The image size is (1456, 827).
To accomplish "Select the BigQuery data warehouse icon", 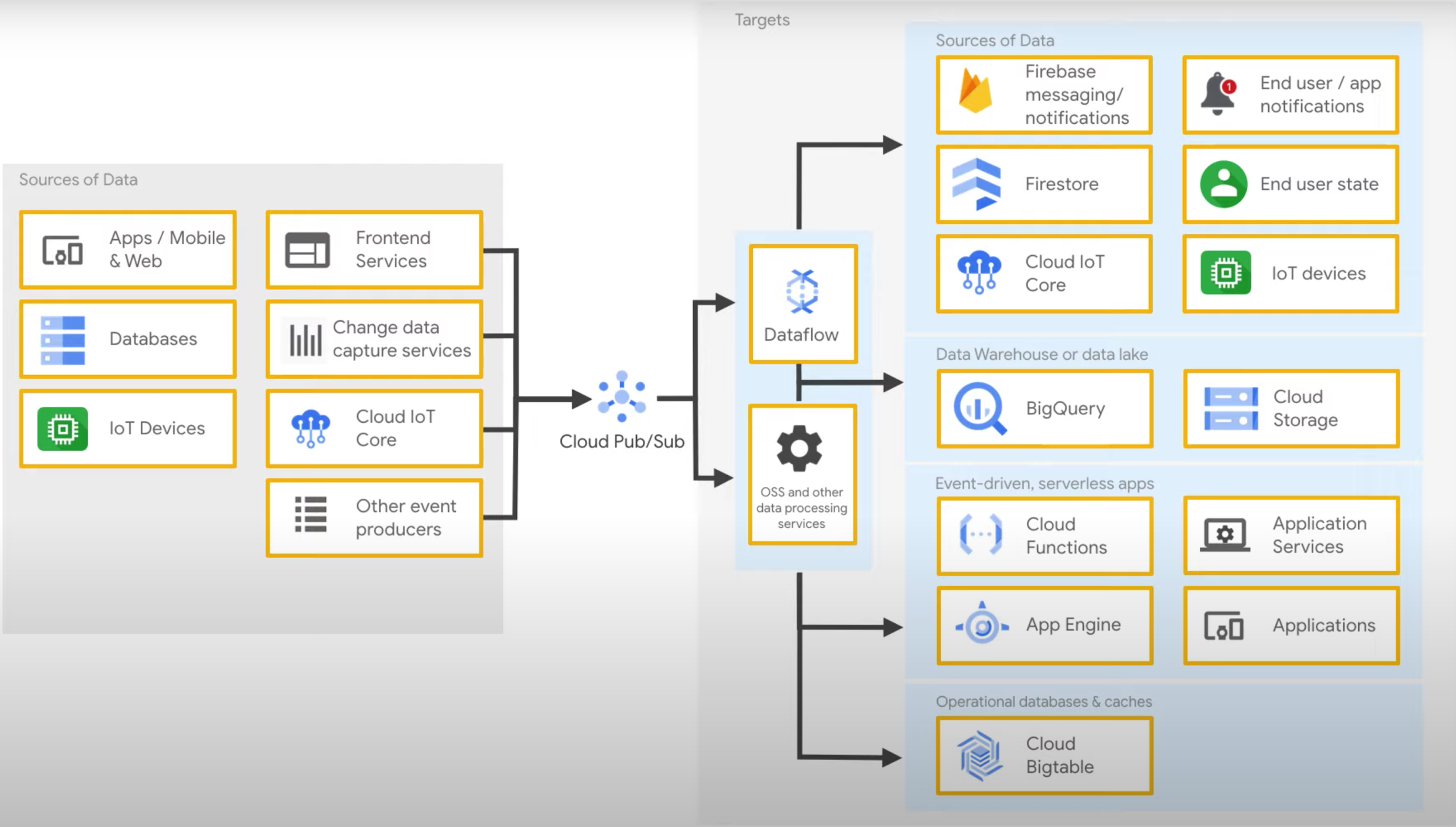I will (x=977, y=408).
